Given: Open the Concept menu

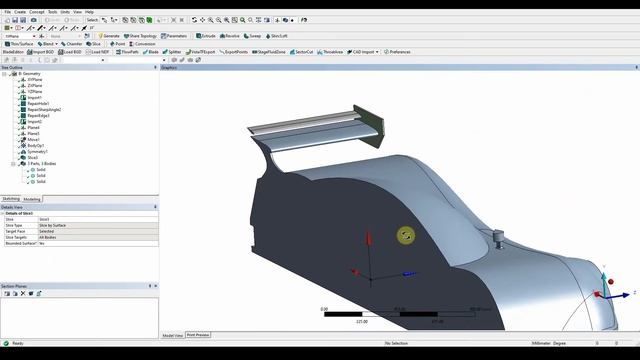Looking at the screenshot, I should point(37,12).
